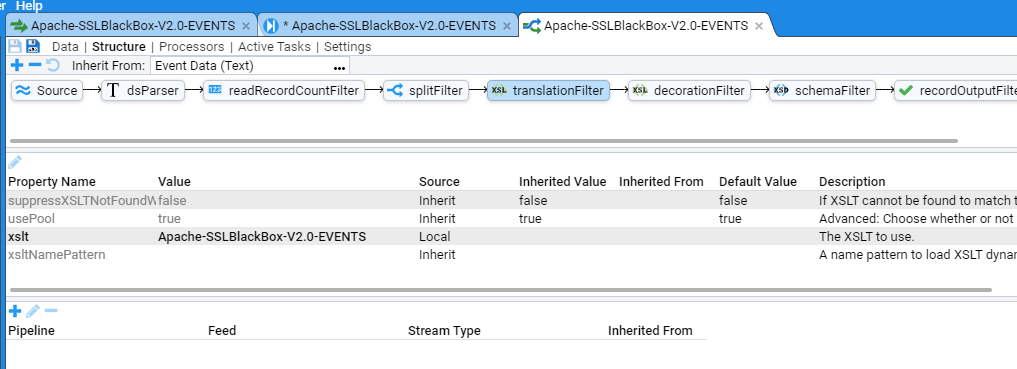Add a pipeline element with the plus icon
1017x369 pixels.
[17, 65]
